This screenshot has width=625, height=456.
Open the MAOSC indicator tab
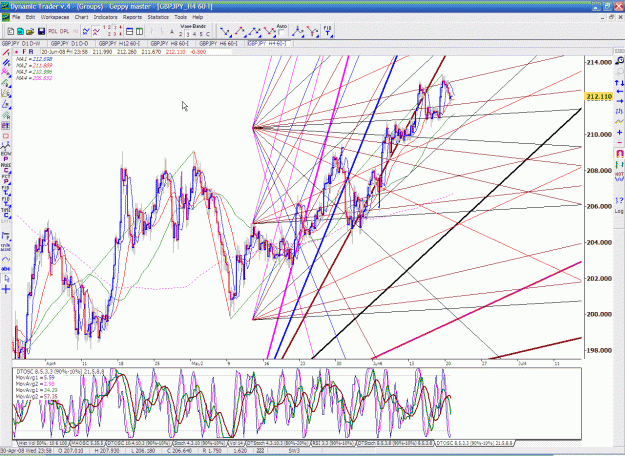[x=88, y=443]
